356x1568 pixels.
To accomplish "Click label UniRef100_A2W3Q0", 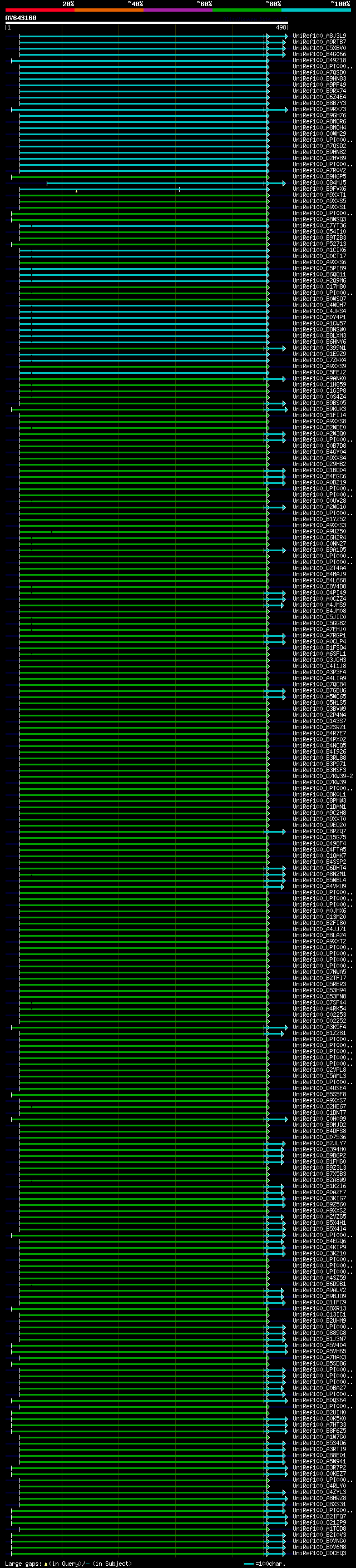I will point(319,433).
